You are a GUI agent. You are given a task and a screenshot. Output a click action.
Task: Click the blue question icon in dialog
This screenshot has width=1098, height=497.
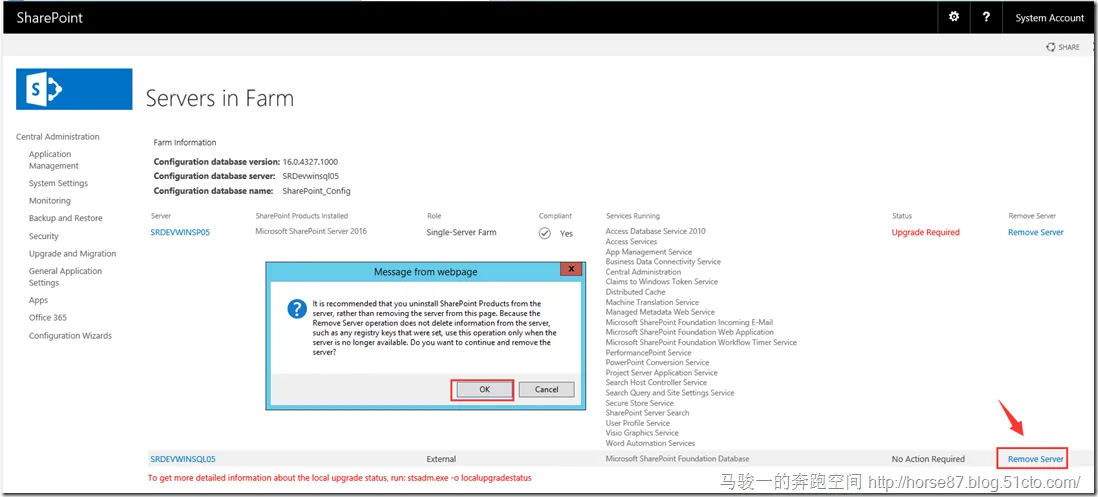pos(298,309)
